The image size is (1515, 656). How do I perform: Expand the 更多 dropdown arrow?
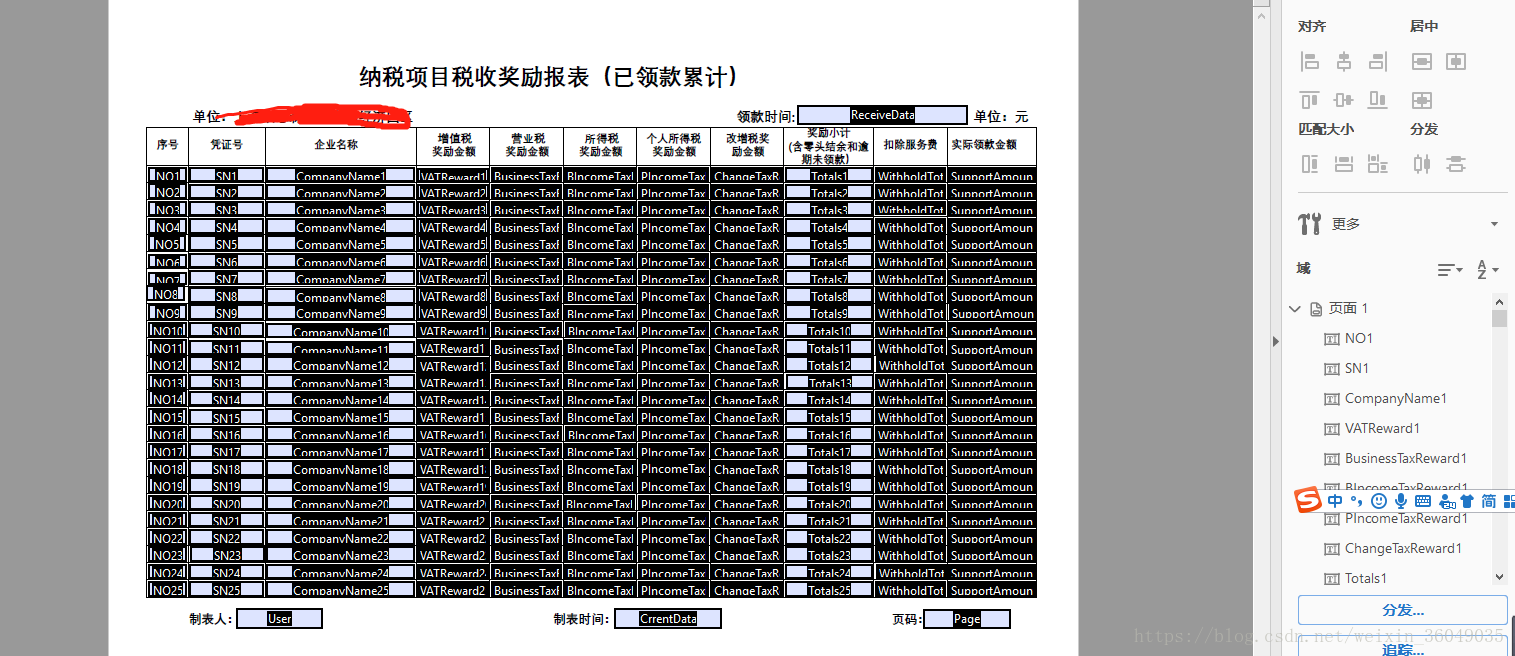tap(1496, 223)
